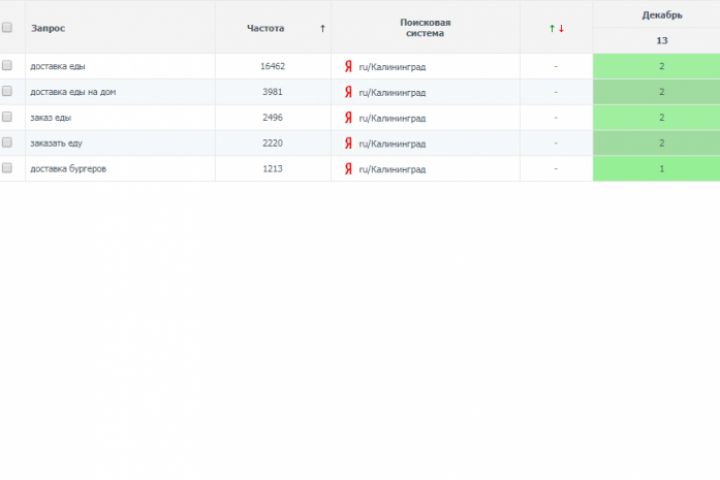
Task: Click ru/Калининград in 'заказ еды' row
Action: pos(392,119)
